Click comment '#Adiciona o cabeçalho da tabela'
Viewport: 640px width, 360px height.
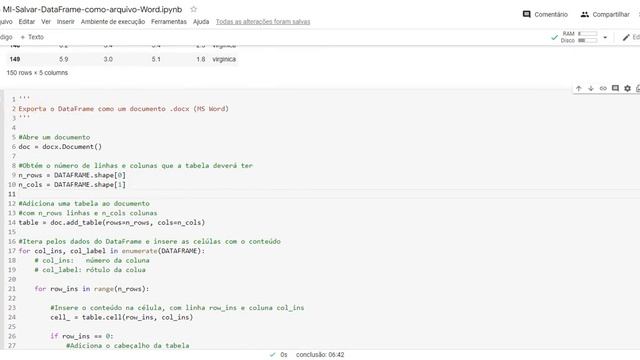tap(128, 345)
